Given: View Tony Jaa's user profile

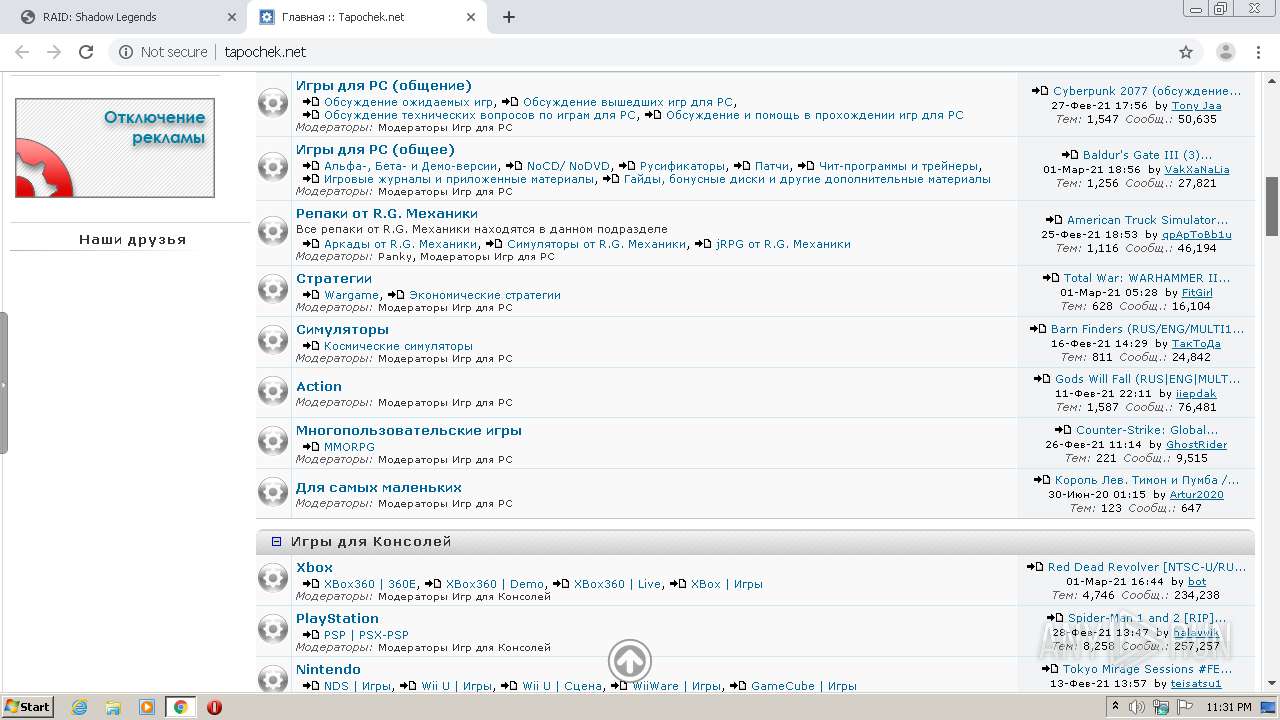Looking at the screenshot, I should [1196, 106].
